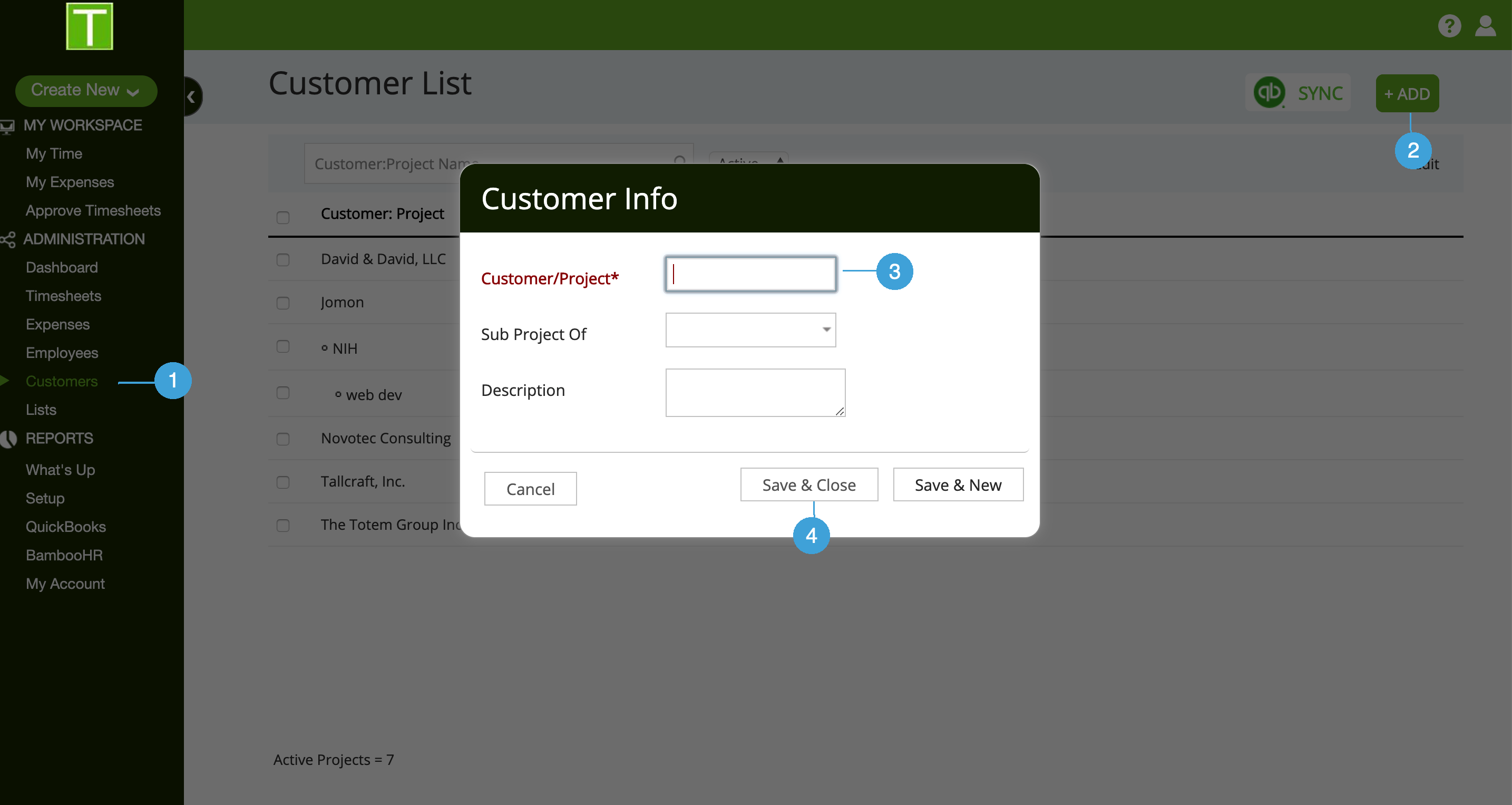Click the search magnifier icon
The height and width of the screenshot is (805, 1512).
[680, 160]
